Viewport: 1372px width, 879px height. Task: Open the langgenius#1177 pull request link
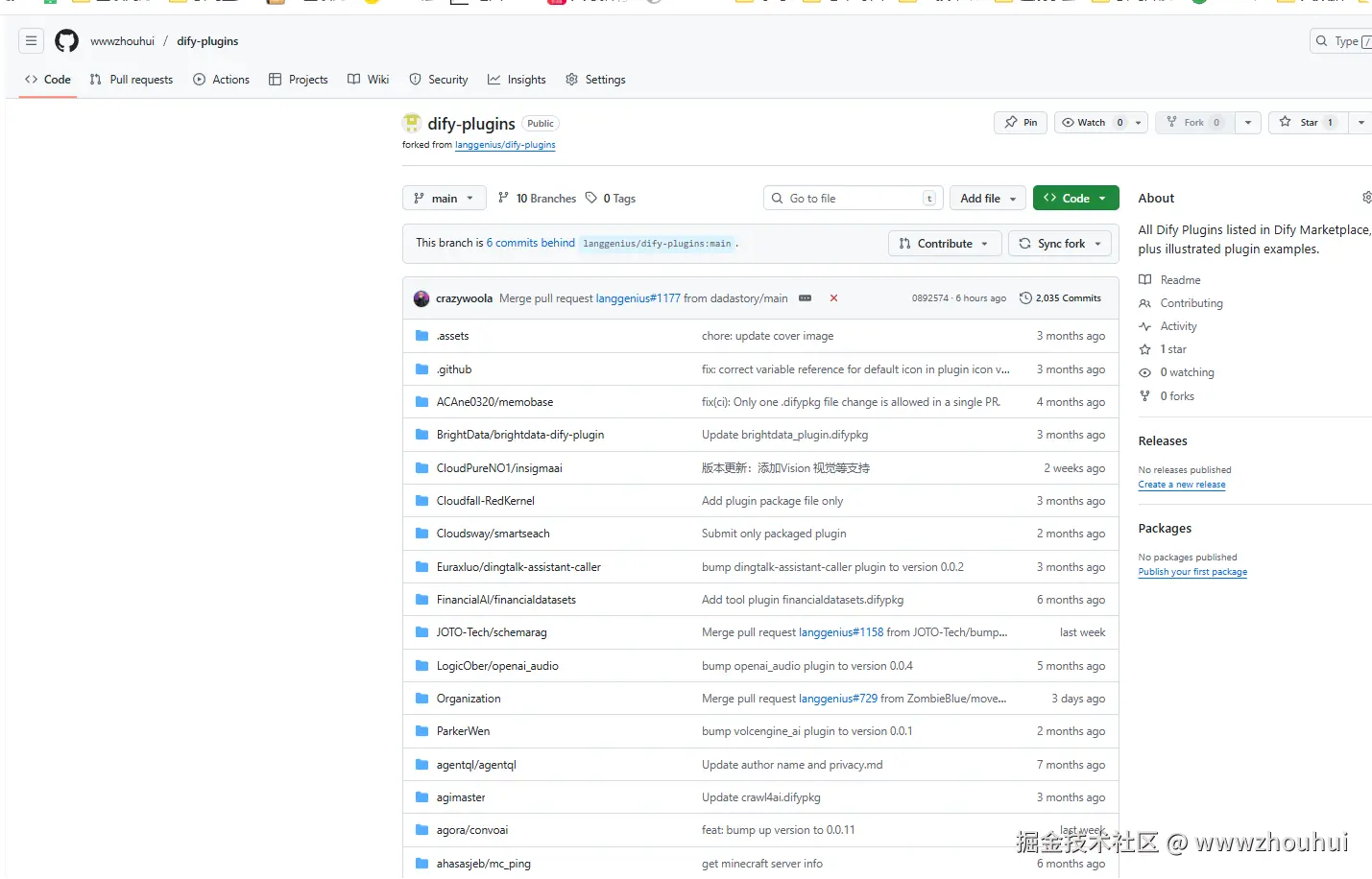(638, 298)
